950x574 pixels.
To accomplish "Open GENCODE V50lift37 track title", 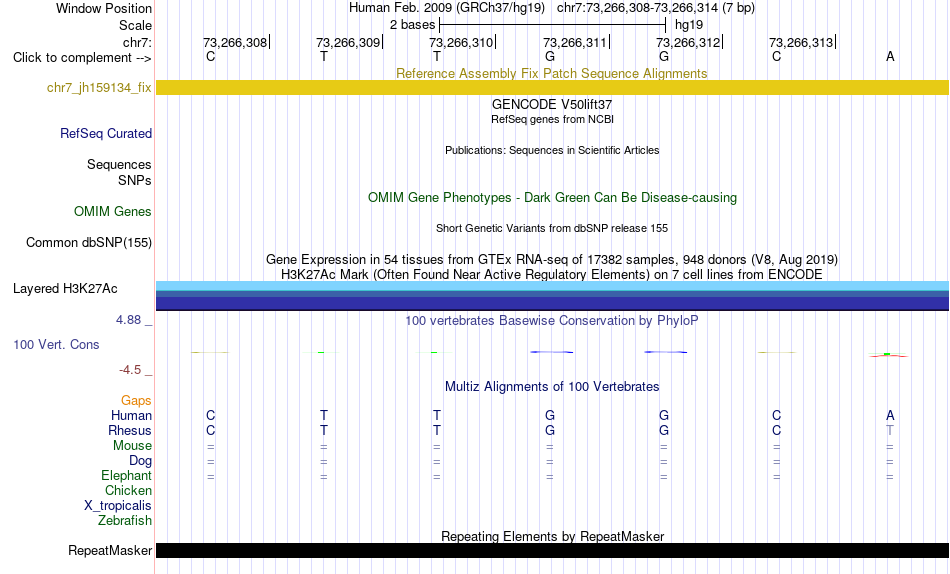I will [552, 104].
